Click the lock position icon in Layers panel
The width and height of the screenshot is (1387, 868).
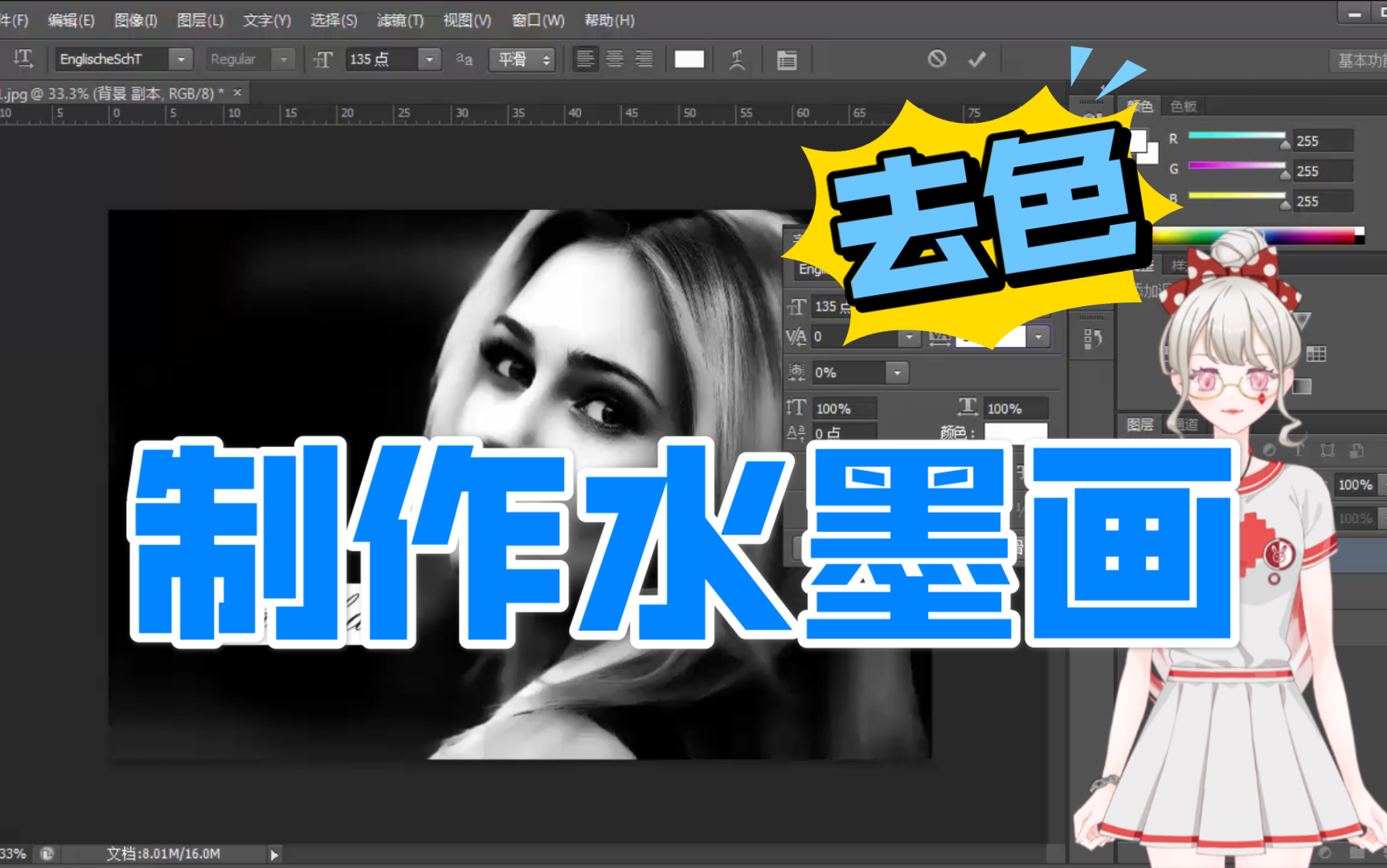(1327, 450)
